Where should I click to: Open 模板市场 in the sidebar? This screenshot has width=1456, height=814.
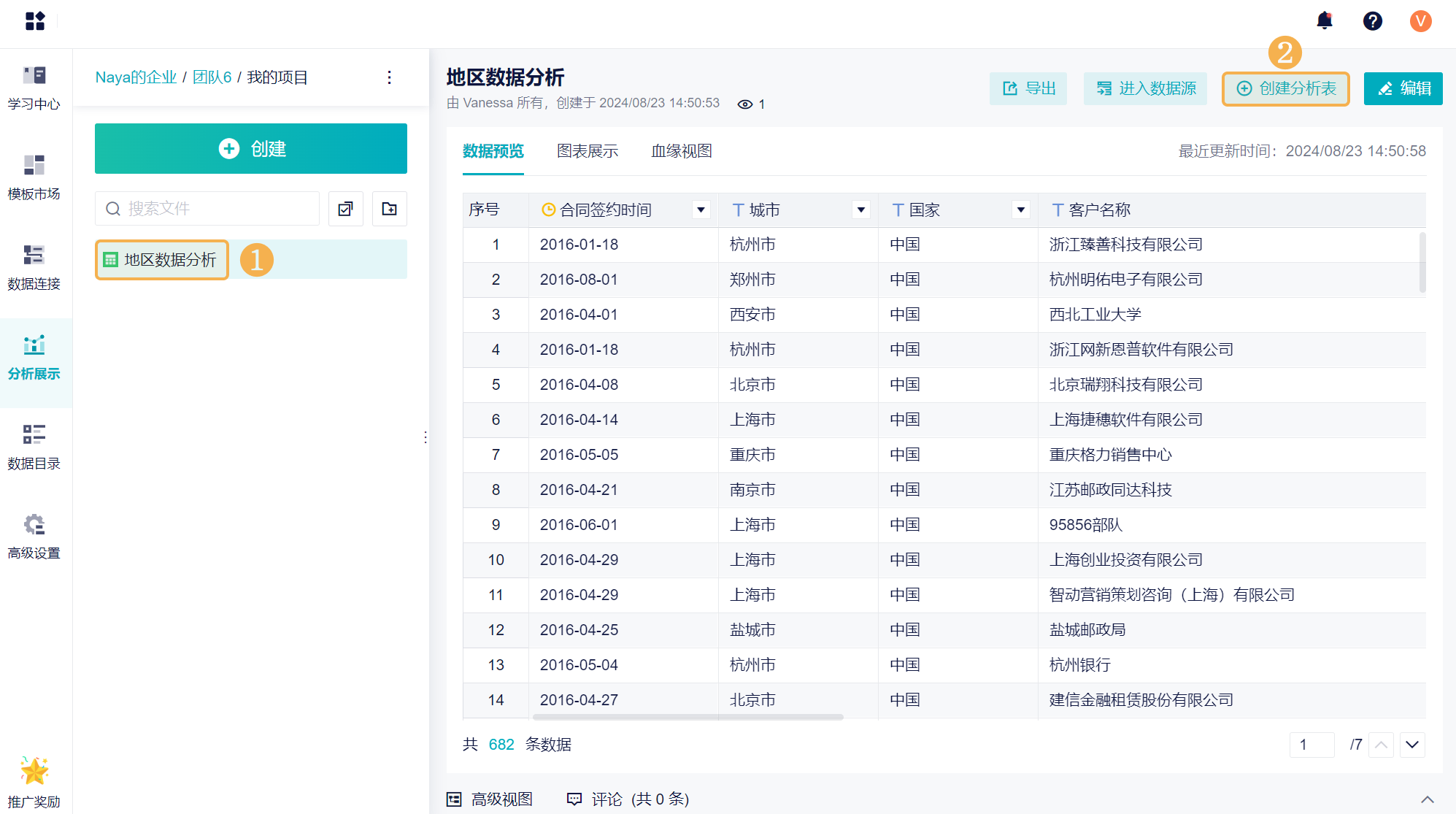(34, 177)
